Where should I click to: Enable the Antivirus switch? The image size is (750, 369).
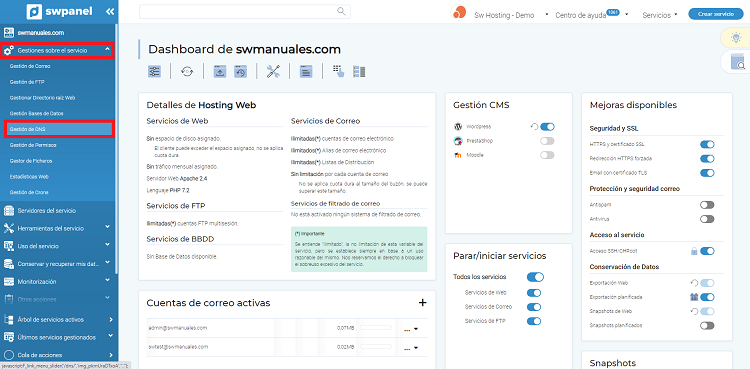pyautogui.click(x=707, y=219)
